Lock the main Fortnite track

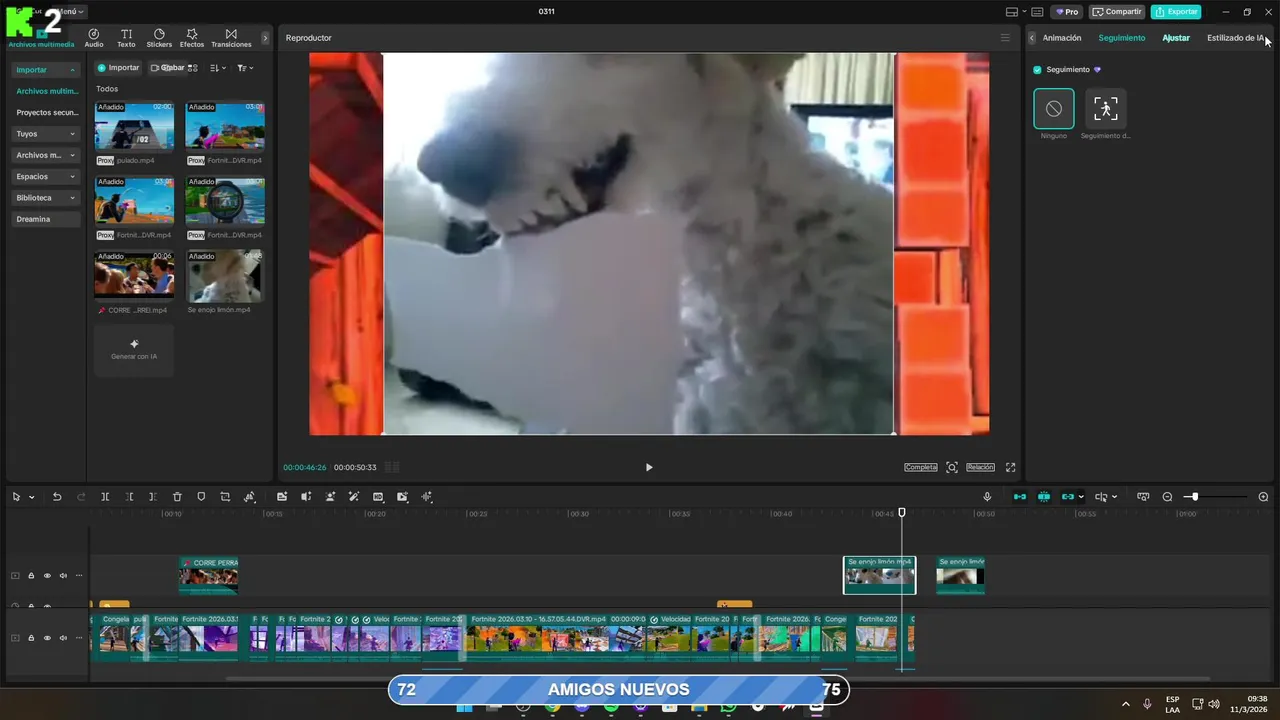(31, 638)
